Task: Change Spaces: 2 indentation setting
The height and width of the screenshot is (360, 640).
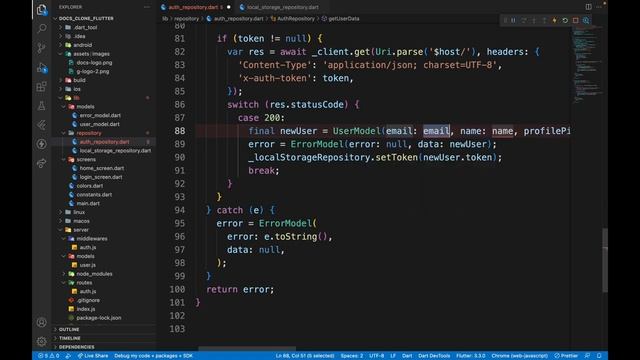Action: 352,356
